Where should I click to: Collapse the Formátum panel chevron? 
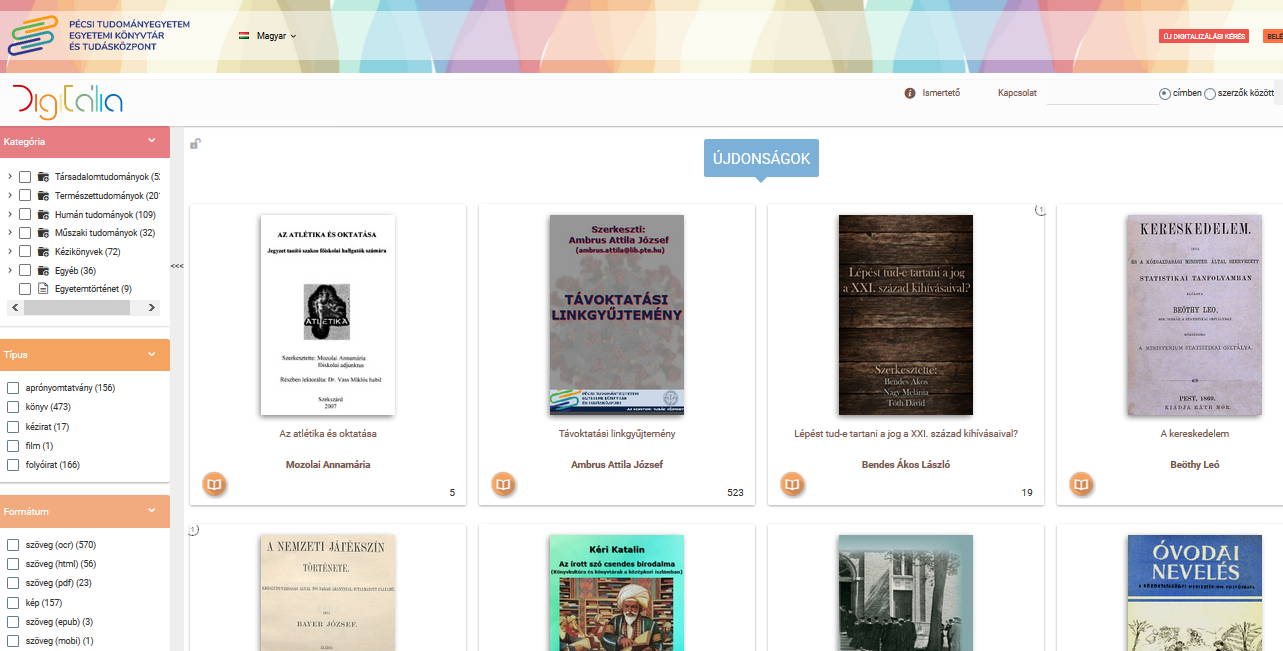pos(152,511)
